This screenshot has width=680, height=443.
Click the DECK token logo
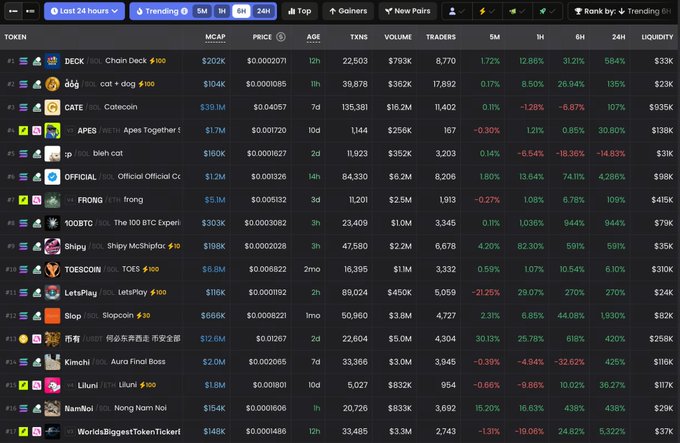pos(52,61)
